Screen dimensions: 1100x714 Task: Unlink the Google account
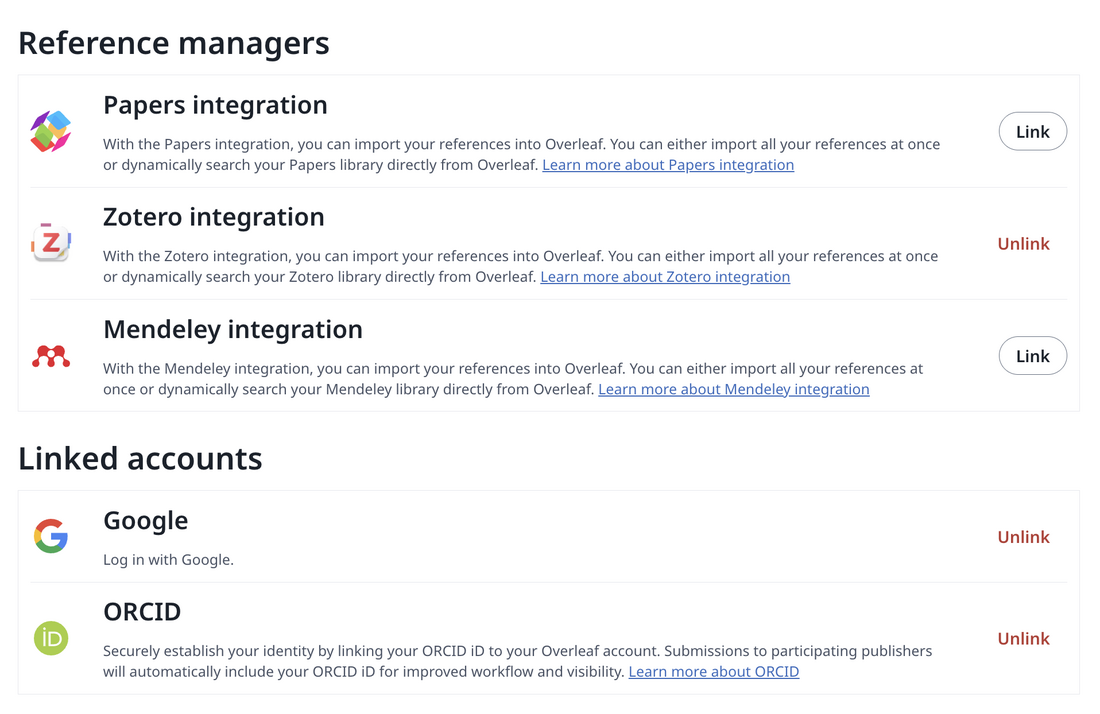click(1023, 537)
